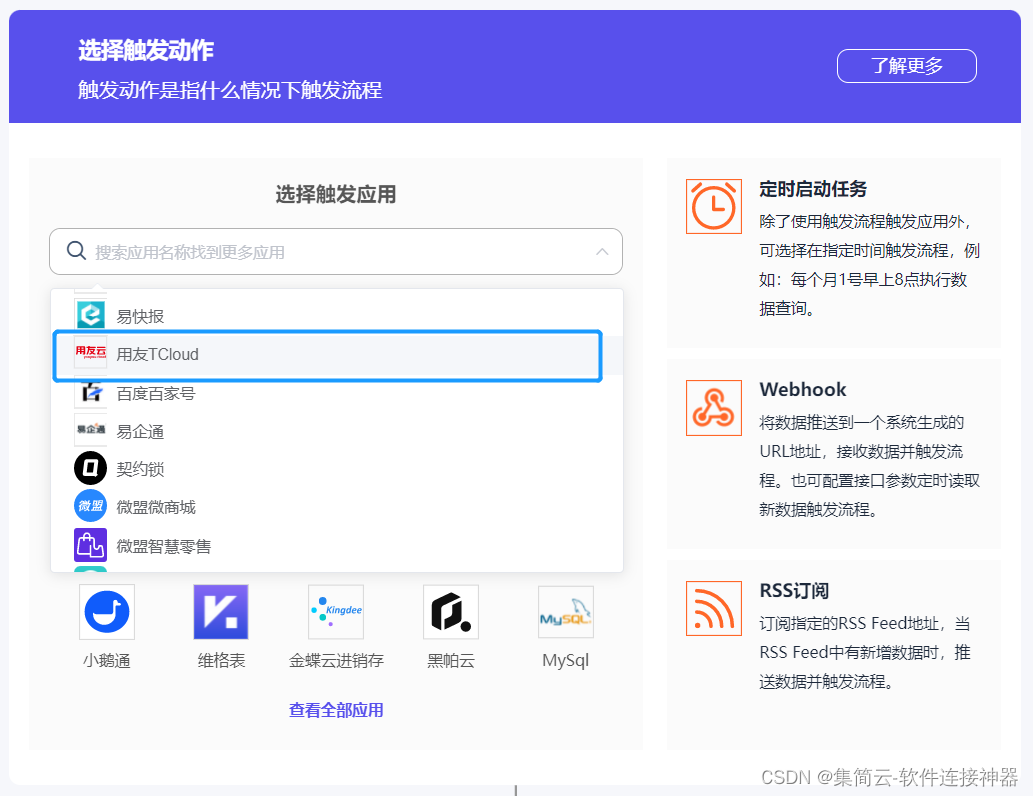
Task: Click the RSS Feed description text
Action: [864, 652]
